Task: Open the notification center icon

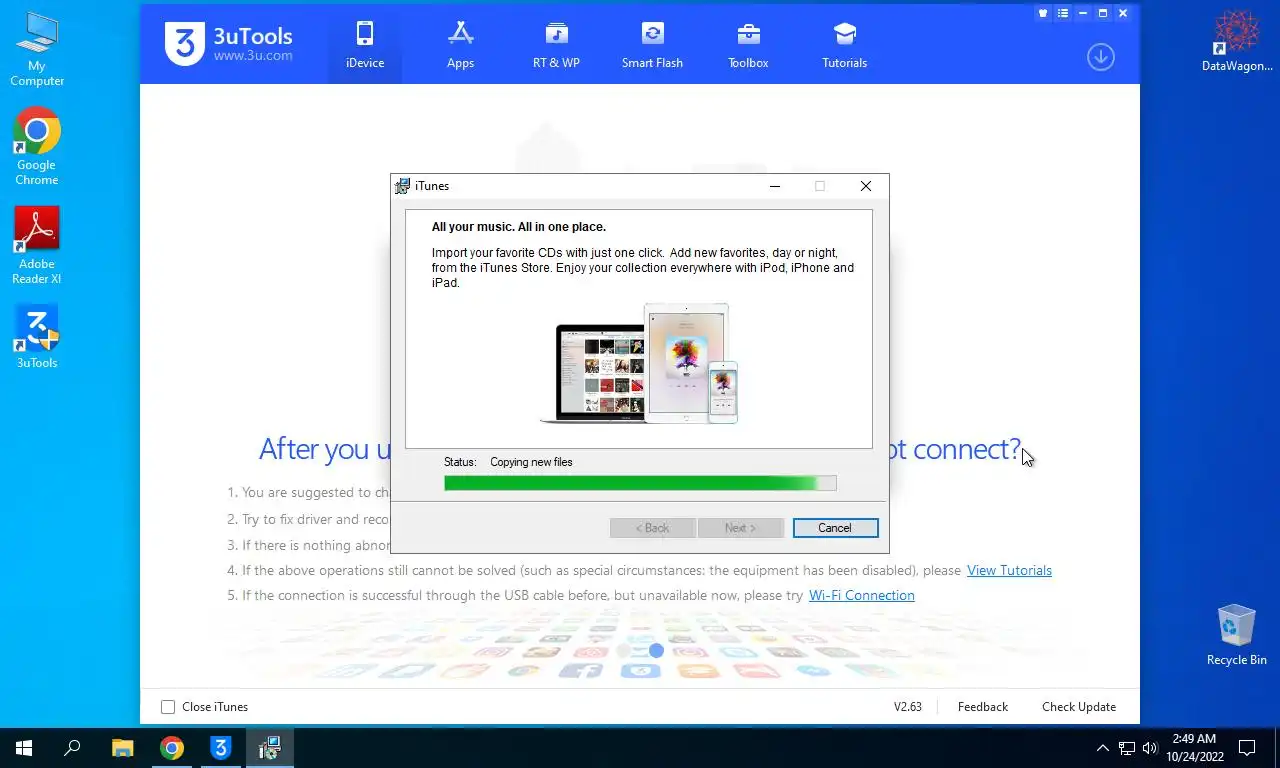Action: coord(1247,748)
